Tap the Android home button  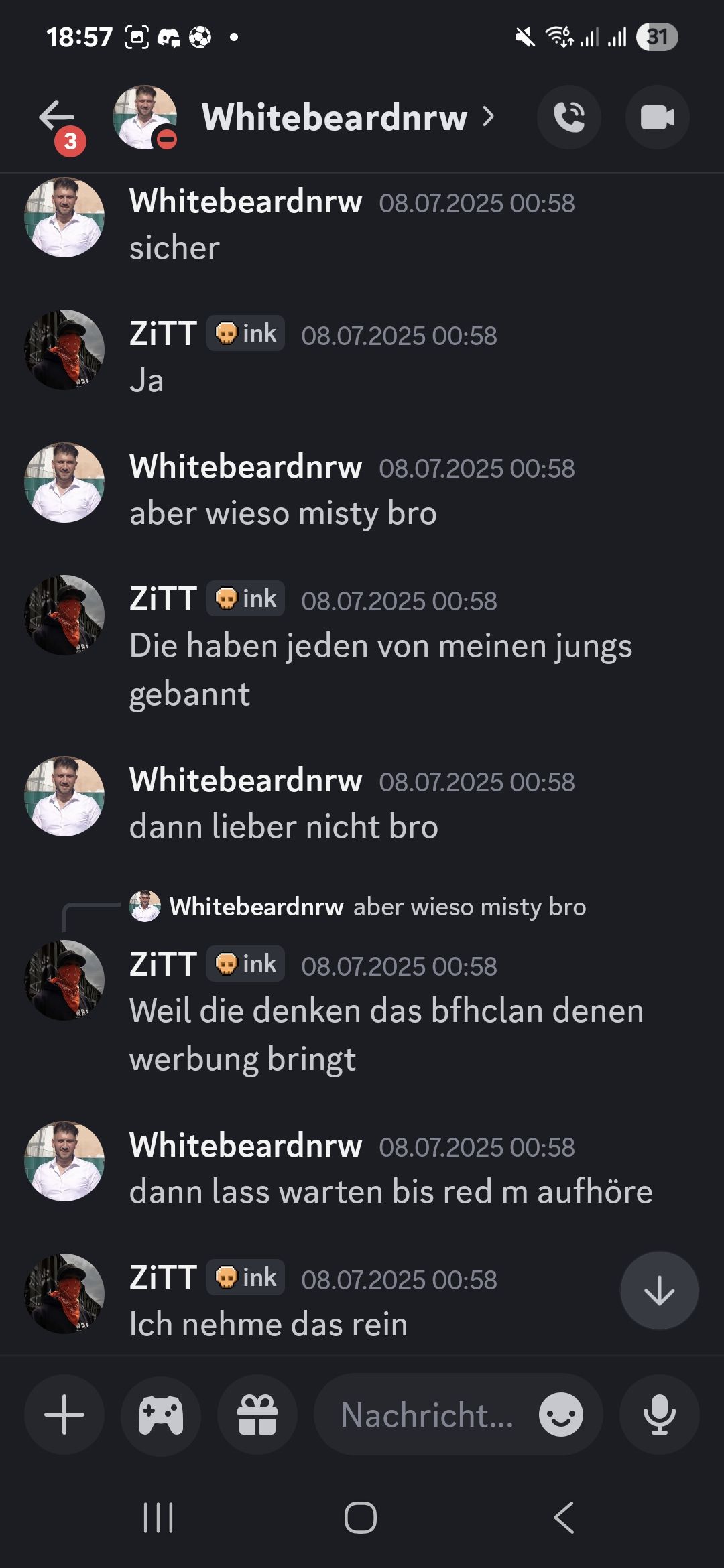(361, 1518)
